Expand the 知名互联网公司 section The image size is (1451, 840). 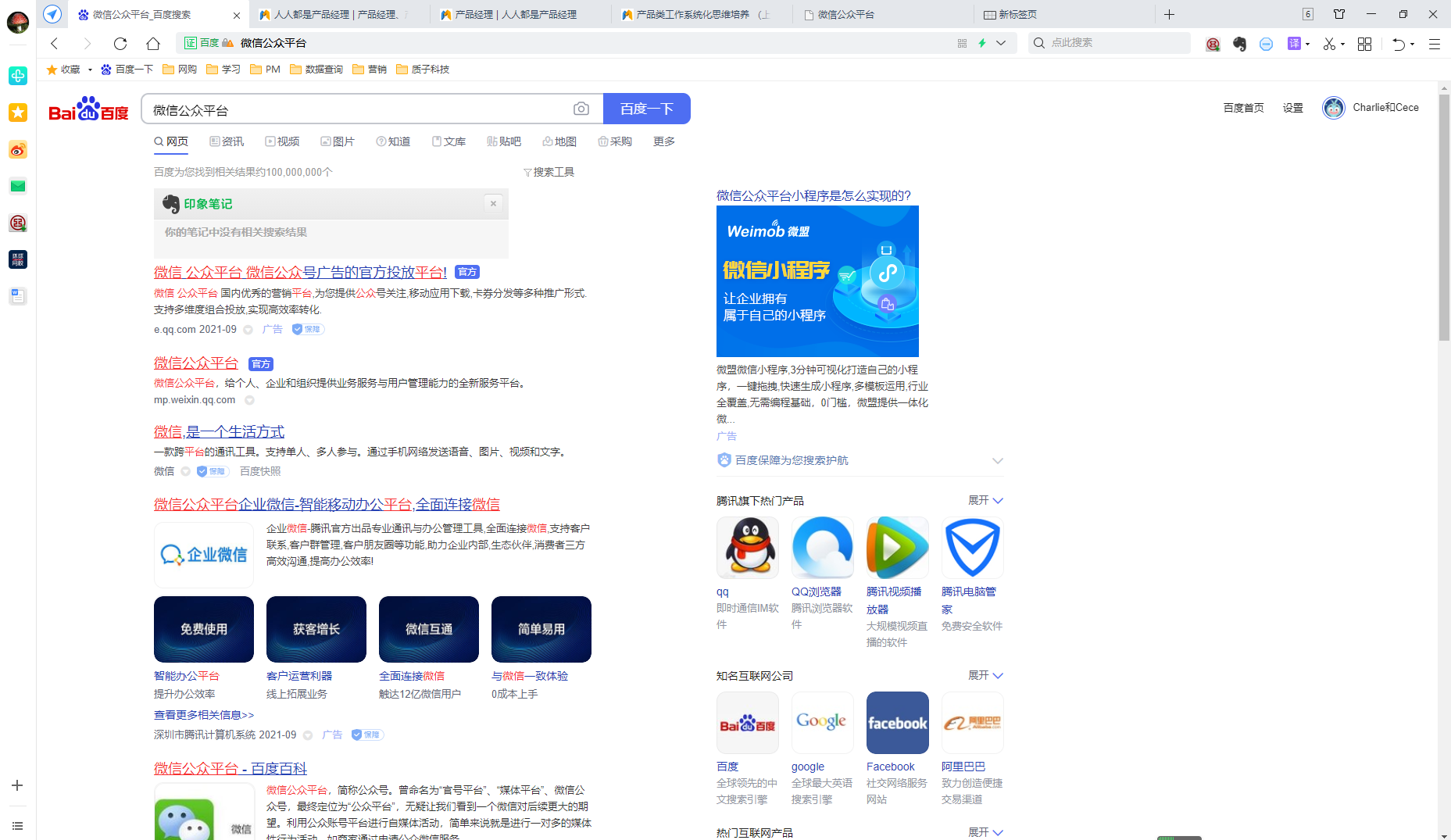985,675
